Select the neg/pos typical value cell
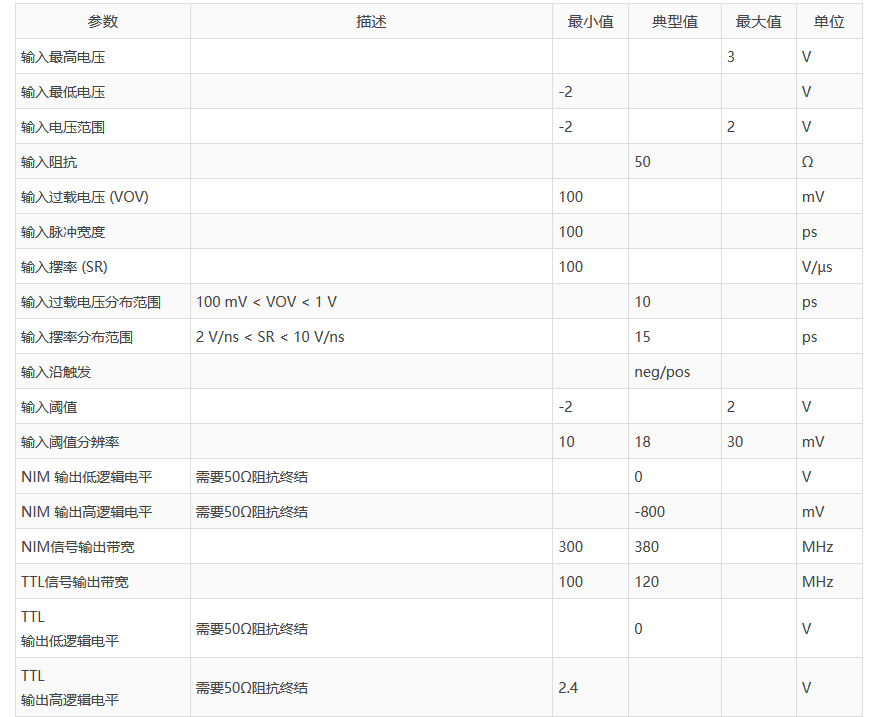Image resolution: width=875 pixels, height=717 pixels. click(x=662, y=372)
